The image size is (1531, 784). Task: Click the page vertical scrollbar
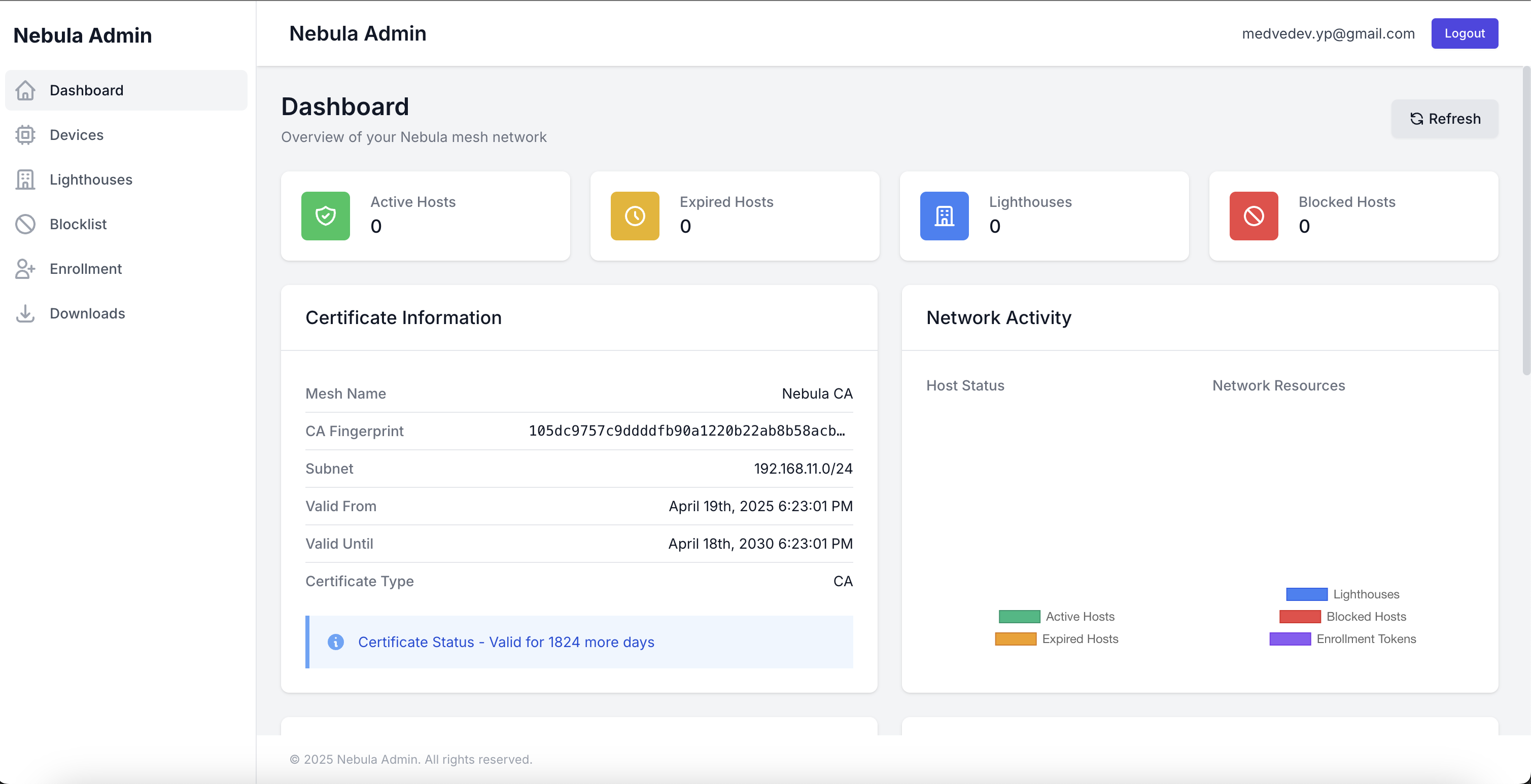pyautogui.click(x=1526, y=221)
